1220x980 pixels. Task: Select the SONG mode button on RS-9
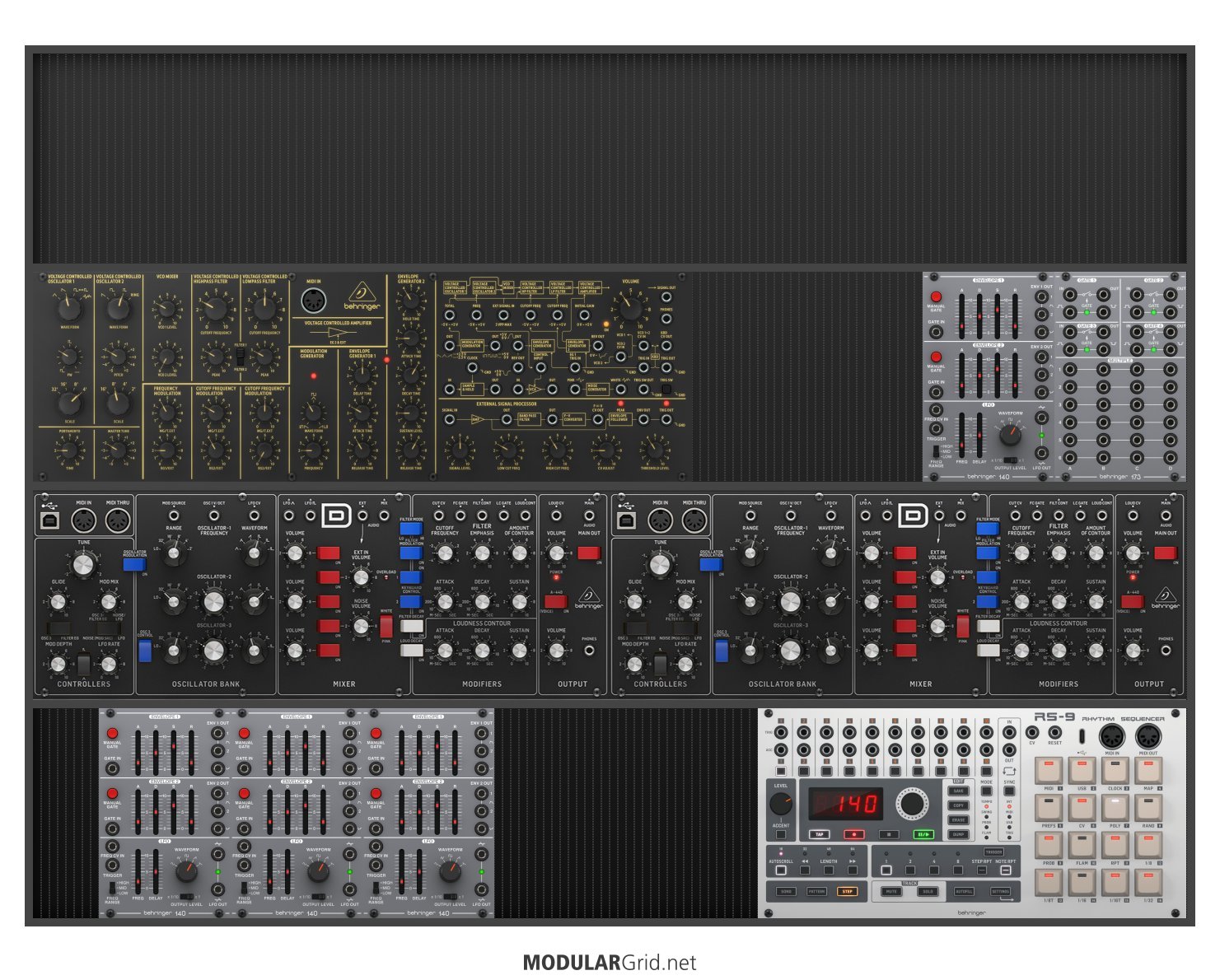coord(786,891)
